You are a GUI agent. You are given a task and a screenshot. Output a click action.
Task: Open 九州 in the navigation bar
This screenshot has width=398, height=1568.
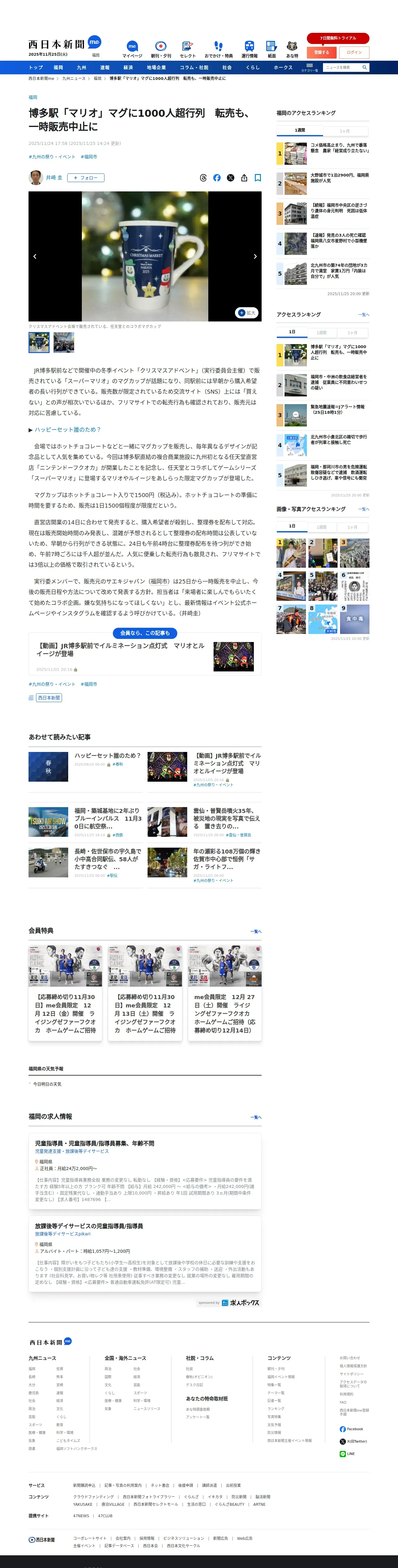point(81,68)
